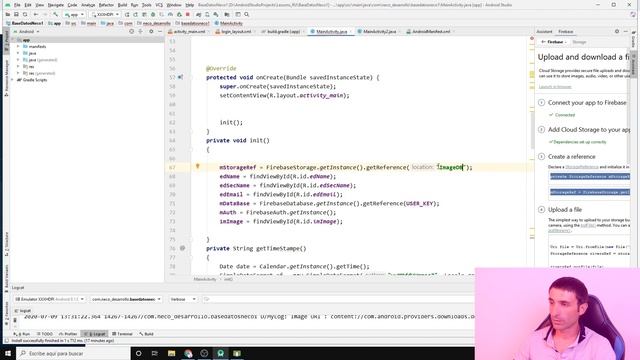Open the Terminal tool window tab
The width and height of the screenshot is (640, 360).
122,334
